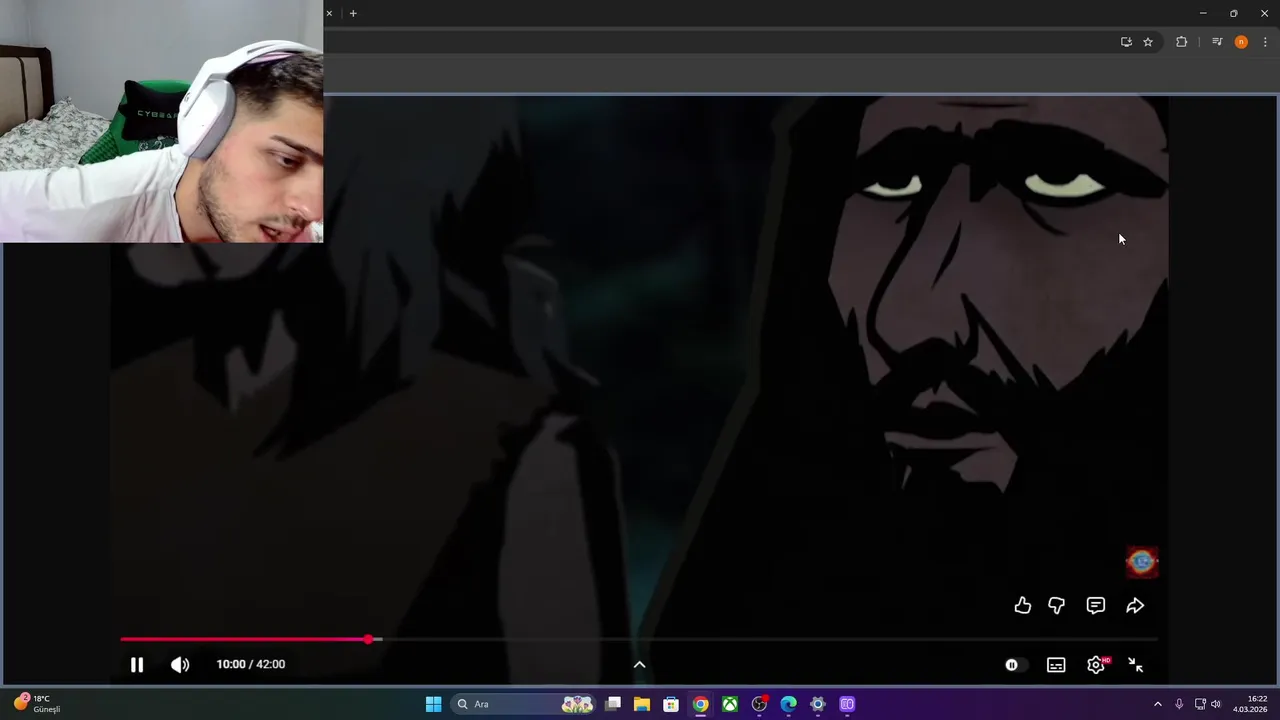Click the progress bar playhead knob

click(x=368, y=639)
